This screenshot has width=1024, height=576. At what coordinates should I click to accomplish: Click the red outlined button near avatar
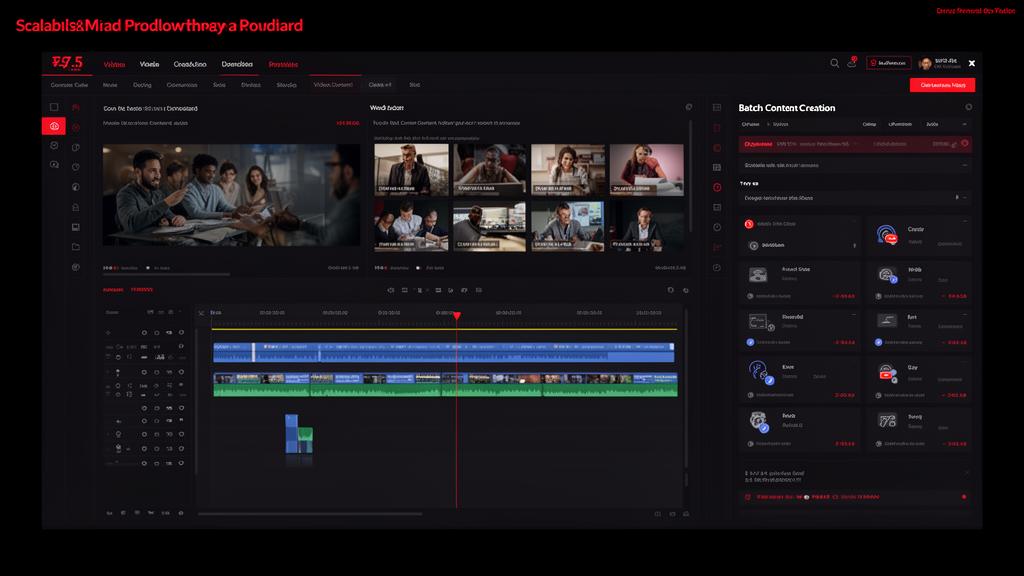tap(888, 63)
